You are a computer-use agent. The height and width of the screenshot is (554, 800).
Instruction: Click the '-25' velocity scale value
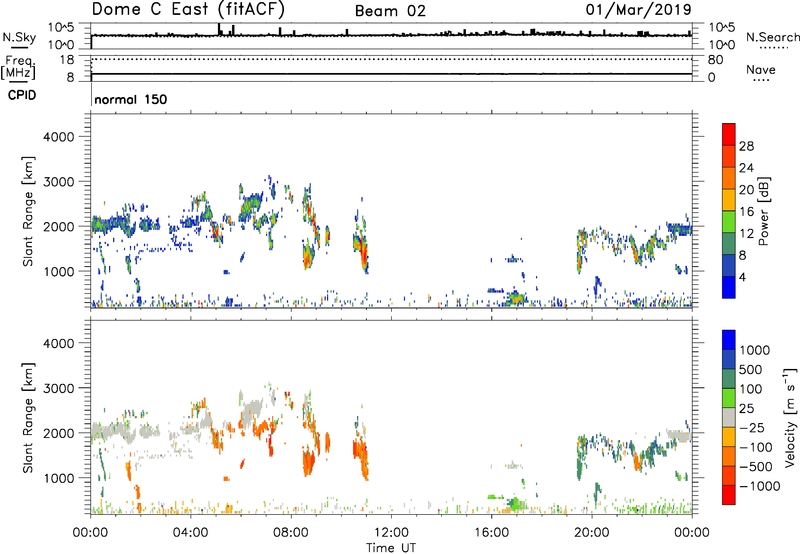[752, 428]
